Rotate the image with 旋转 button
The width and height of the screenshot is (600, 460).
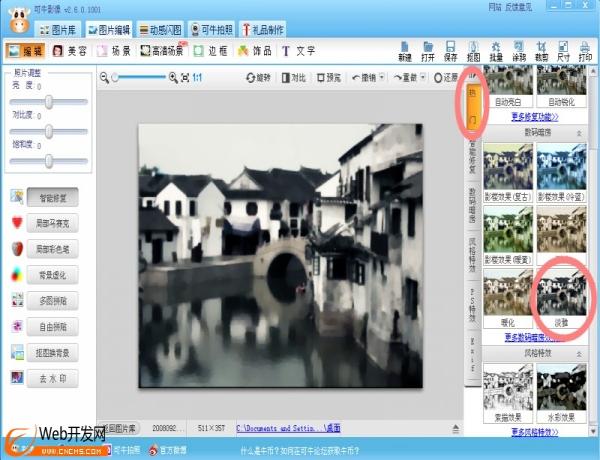point(257,77)
